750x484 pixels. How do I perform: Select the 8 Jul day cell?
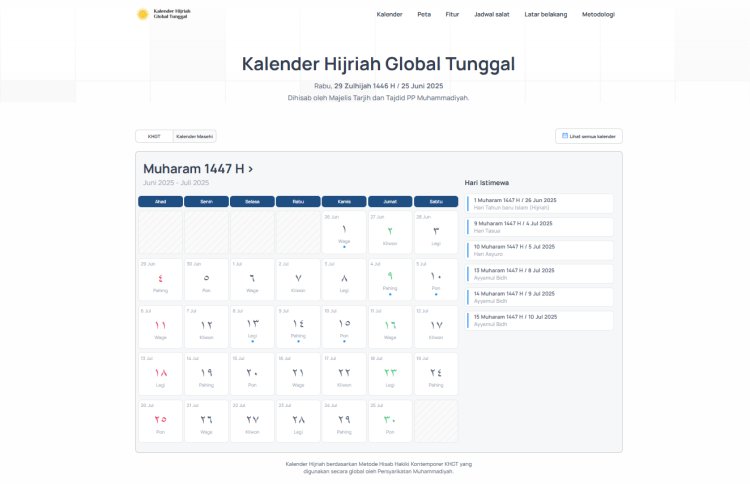point(252,327)
